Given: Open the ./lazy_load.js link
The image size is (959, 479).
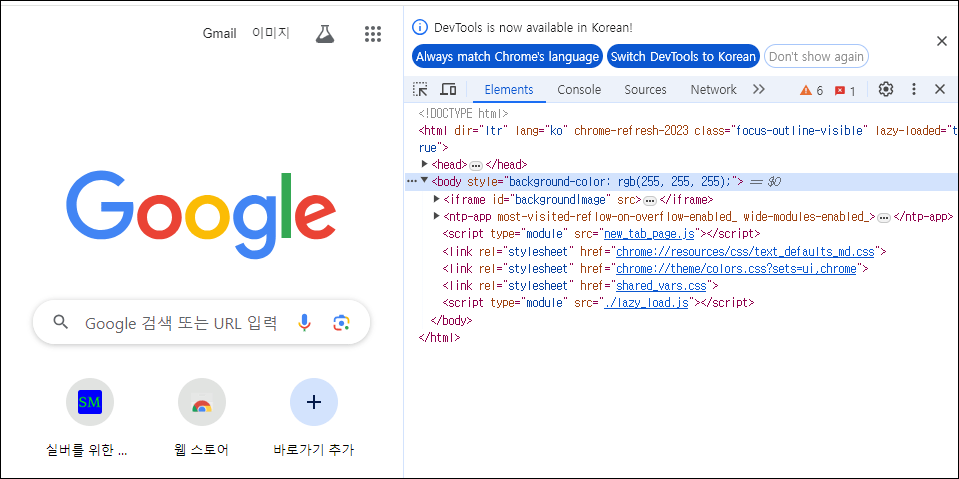Looking at the screenshot, I should point(646,302).
